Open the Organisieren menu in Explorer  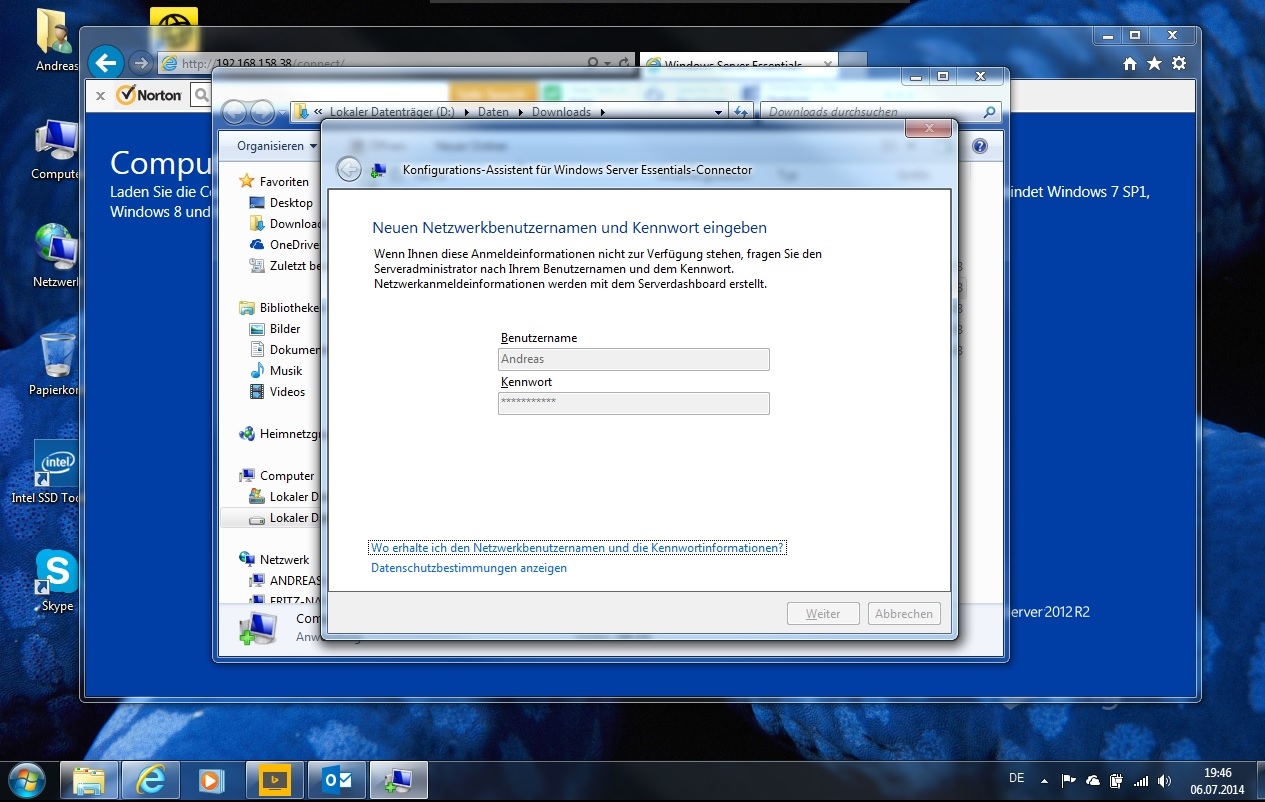[x=277, y=146]
